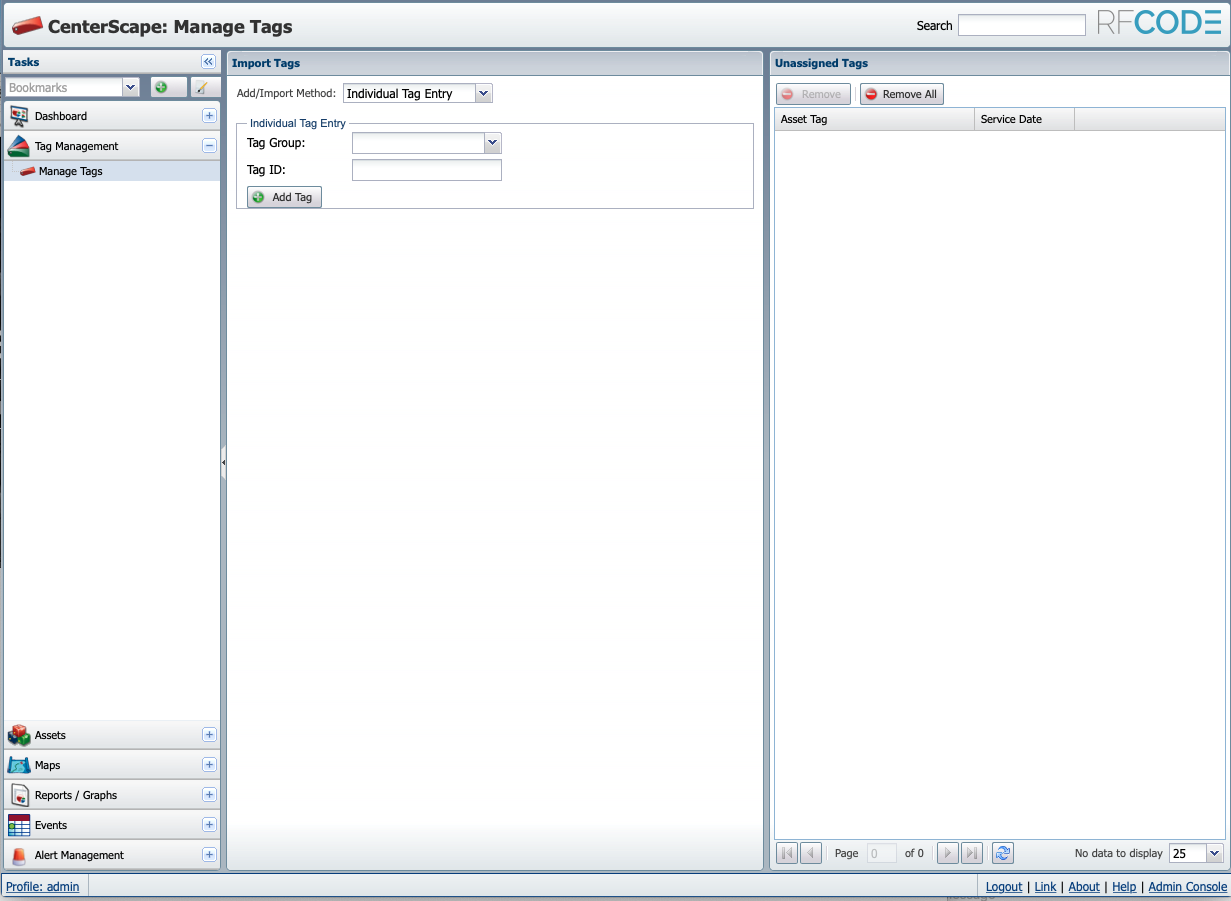Viewport: 1231px width, 901px height.
Task: Open the Help link
Action: point(1124,887)
